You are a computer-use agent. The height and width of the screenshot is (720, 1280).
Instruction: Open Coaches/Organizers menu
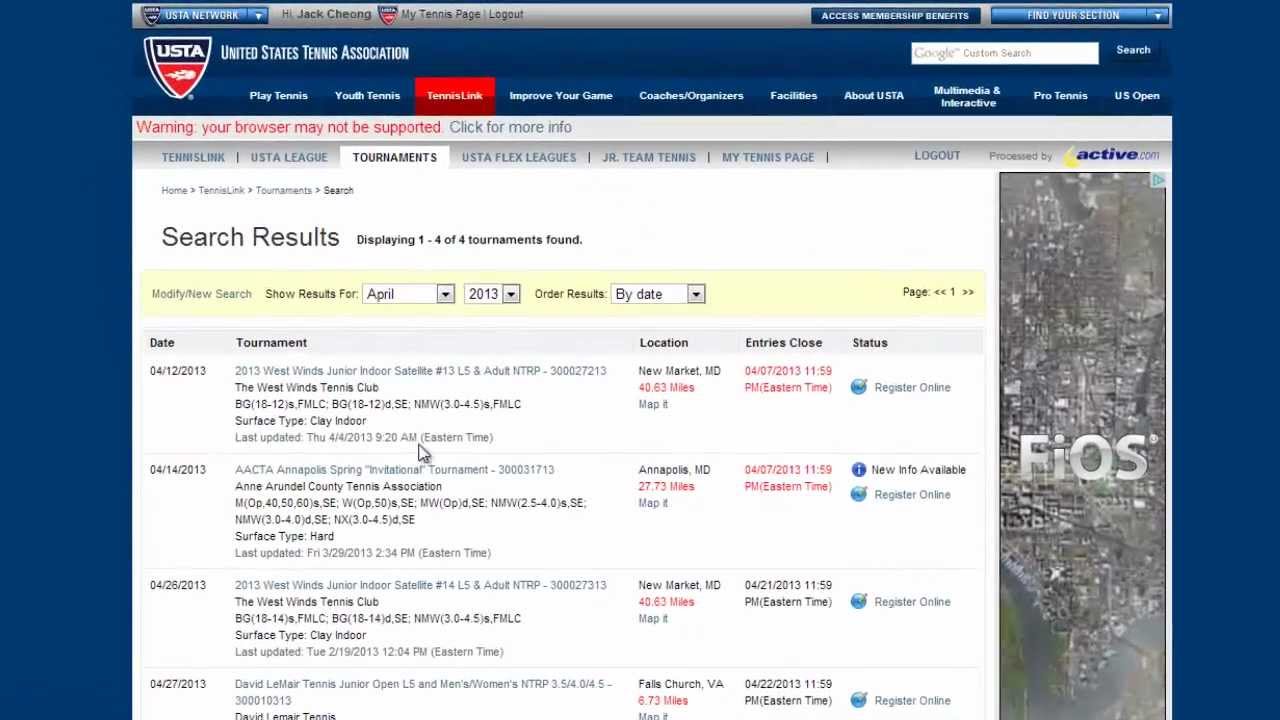pyautogui.click(x=691, y=96)
